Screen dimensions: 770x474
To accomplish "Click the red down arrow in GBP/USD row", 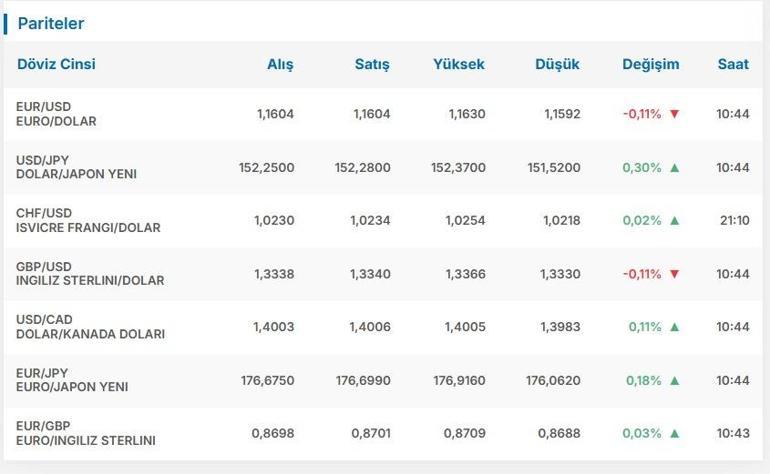I will tap(674, 274).
